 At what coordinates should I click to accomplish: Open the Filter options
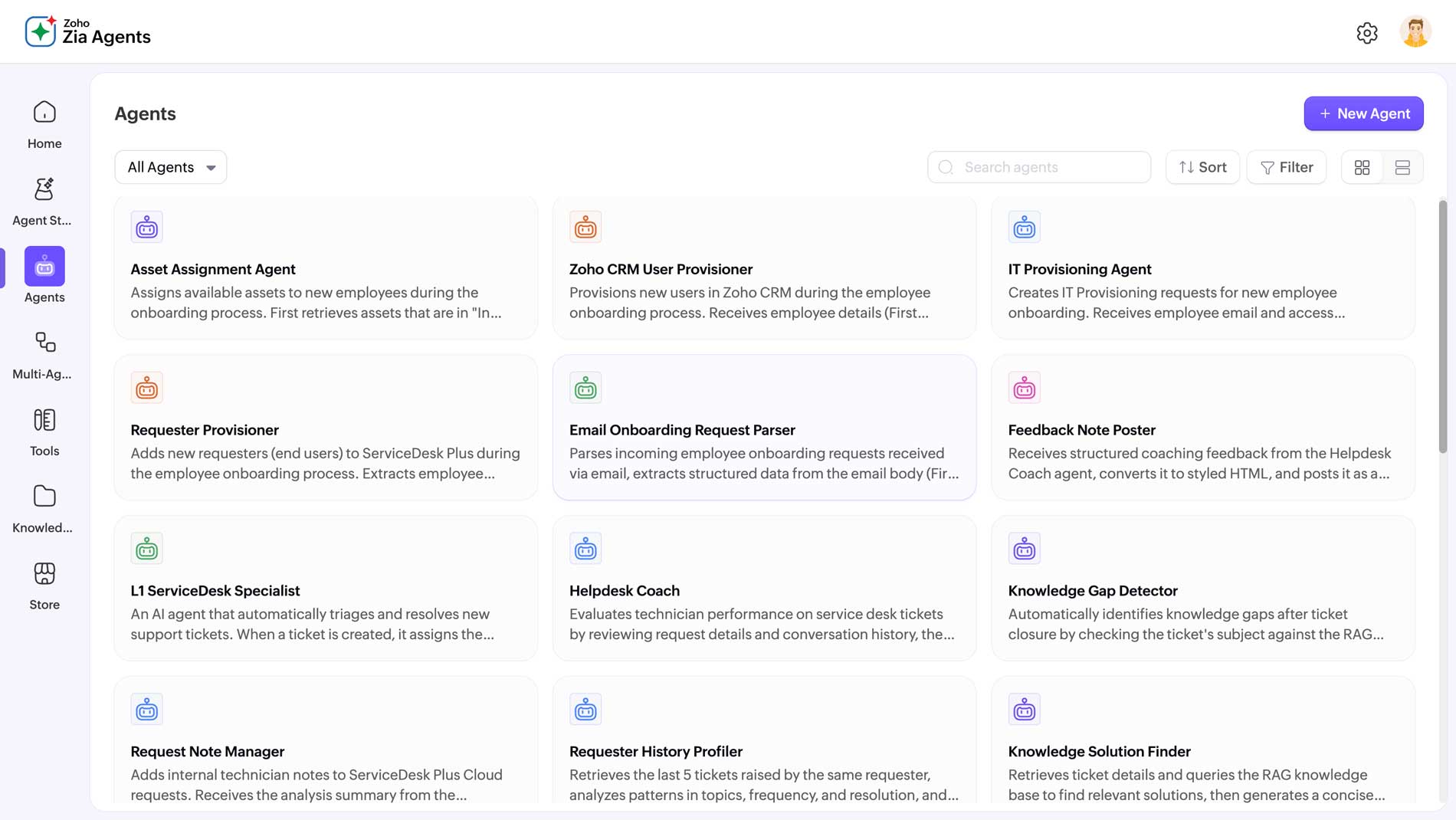pos(1286,167)
